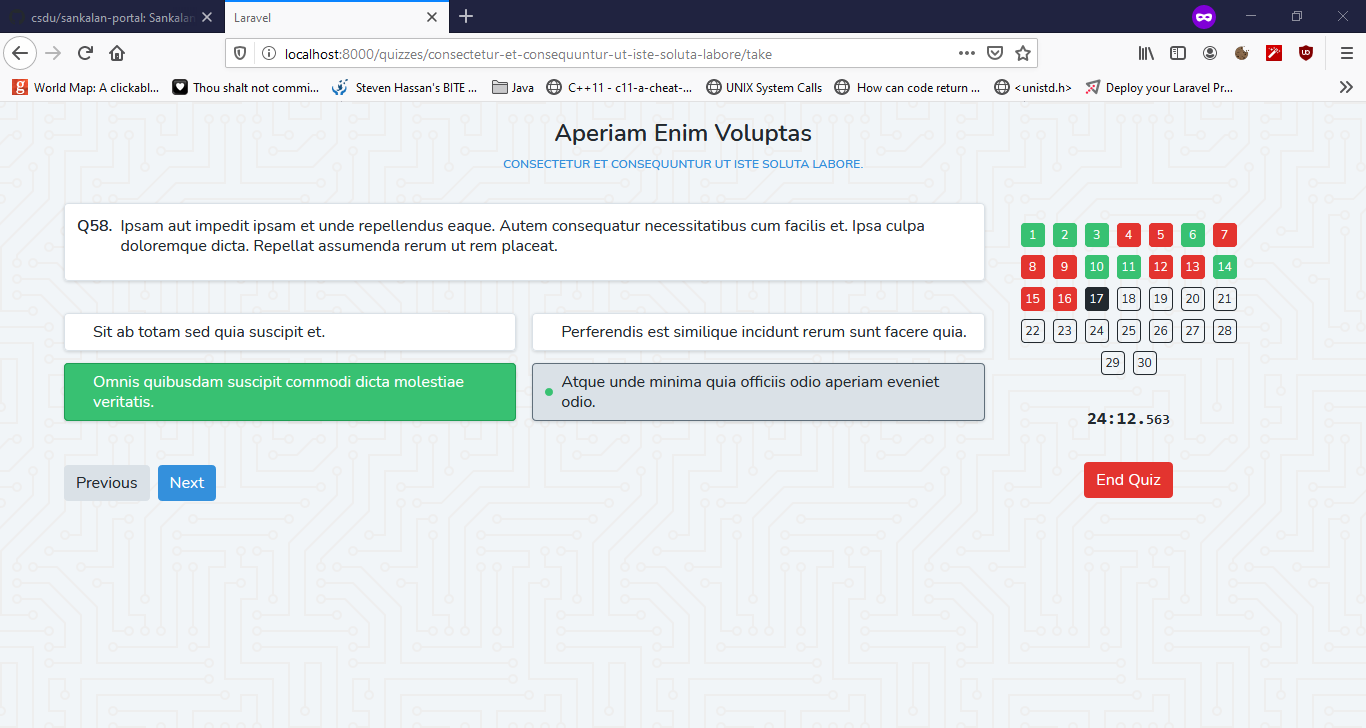Open the Library toolbar icon
Screen dimensions: 1366x728
[x=1146, y=53]
